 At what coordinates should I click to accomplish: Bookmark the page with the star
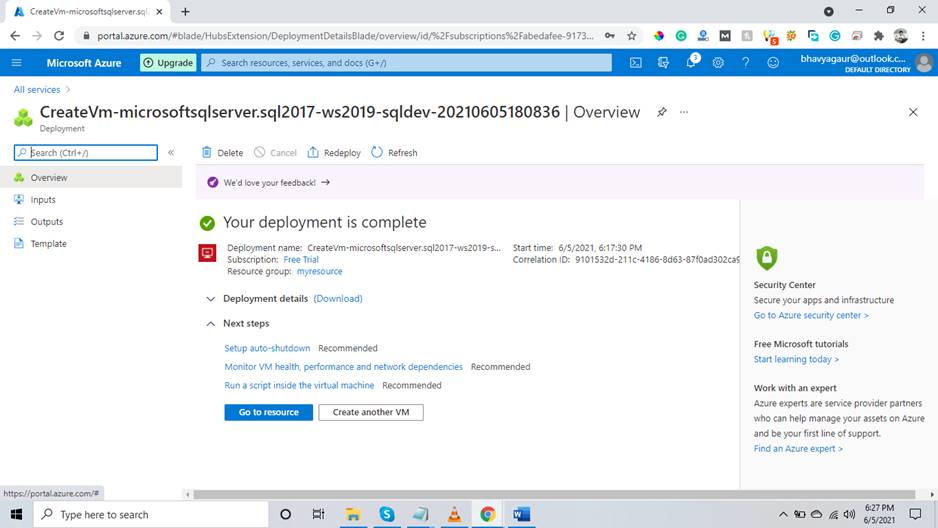[631, 36]
